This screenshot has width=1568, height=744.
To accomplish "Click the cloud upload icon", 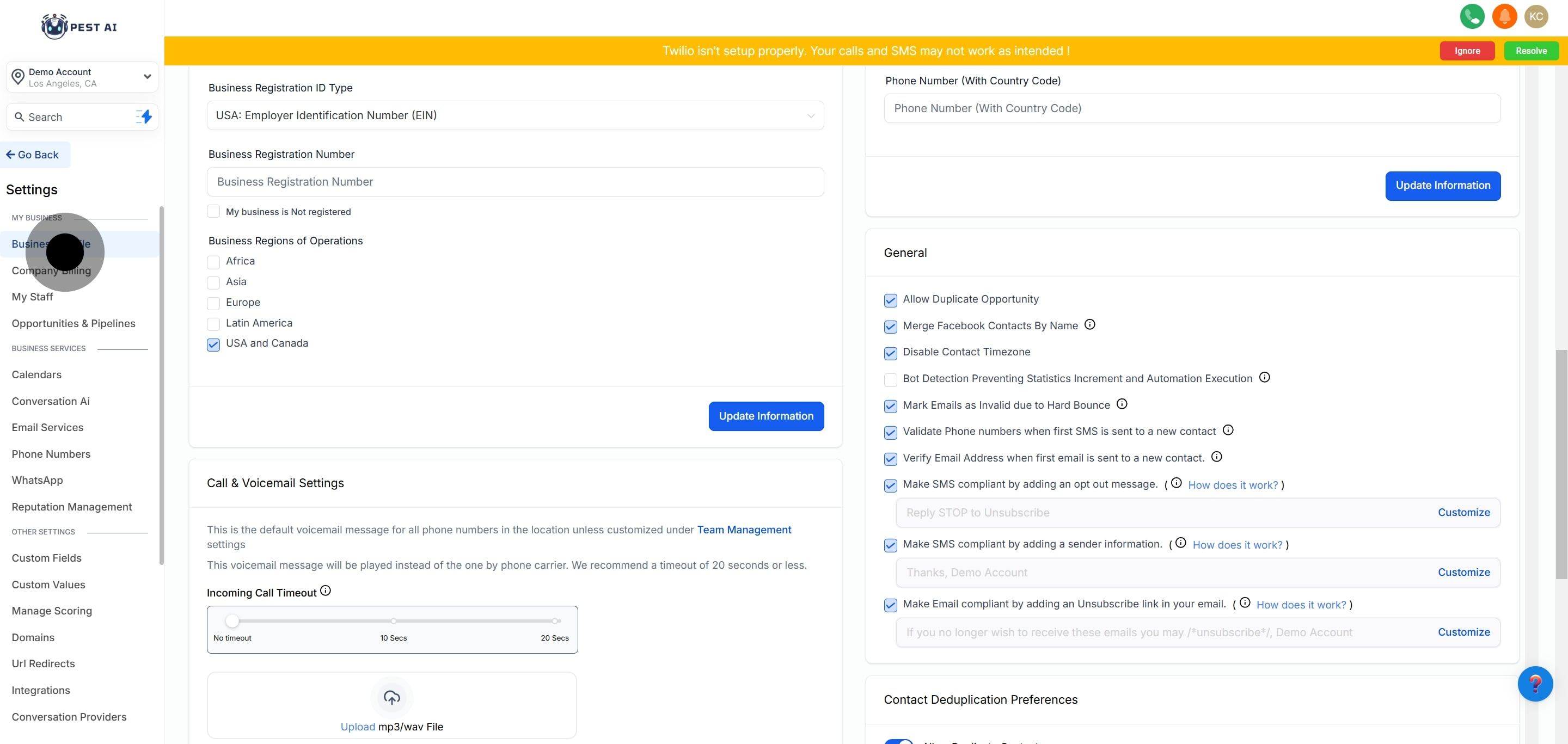I will [x=391, y=697].
